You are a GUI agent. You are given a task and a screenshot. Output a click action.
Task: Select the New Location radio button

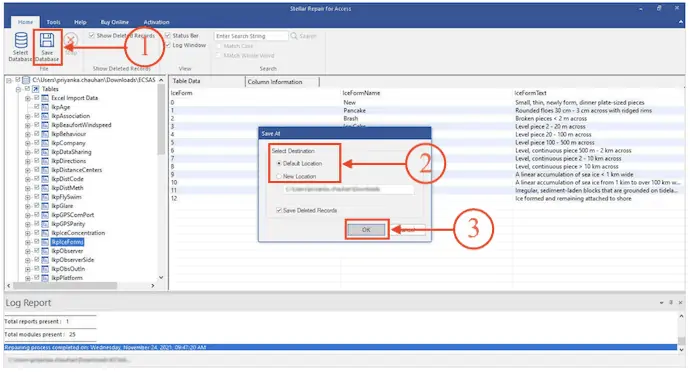coord(279,176)
